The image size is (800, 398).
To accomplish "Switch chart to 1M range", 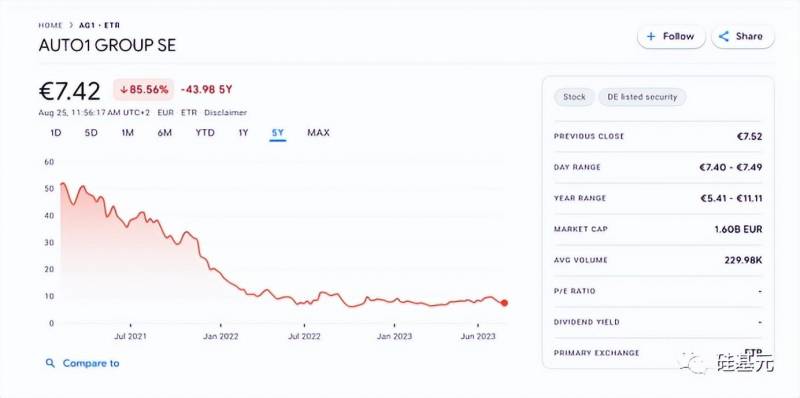I will (x=128, y=133).
